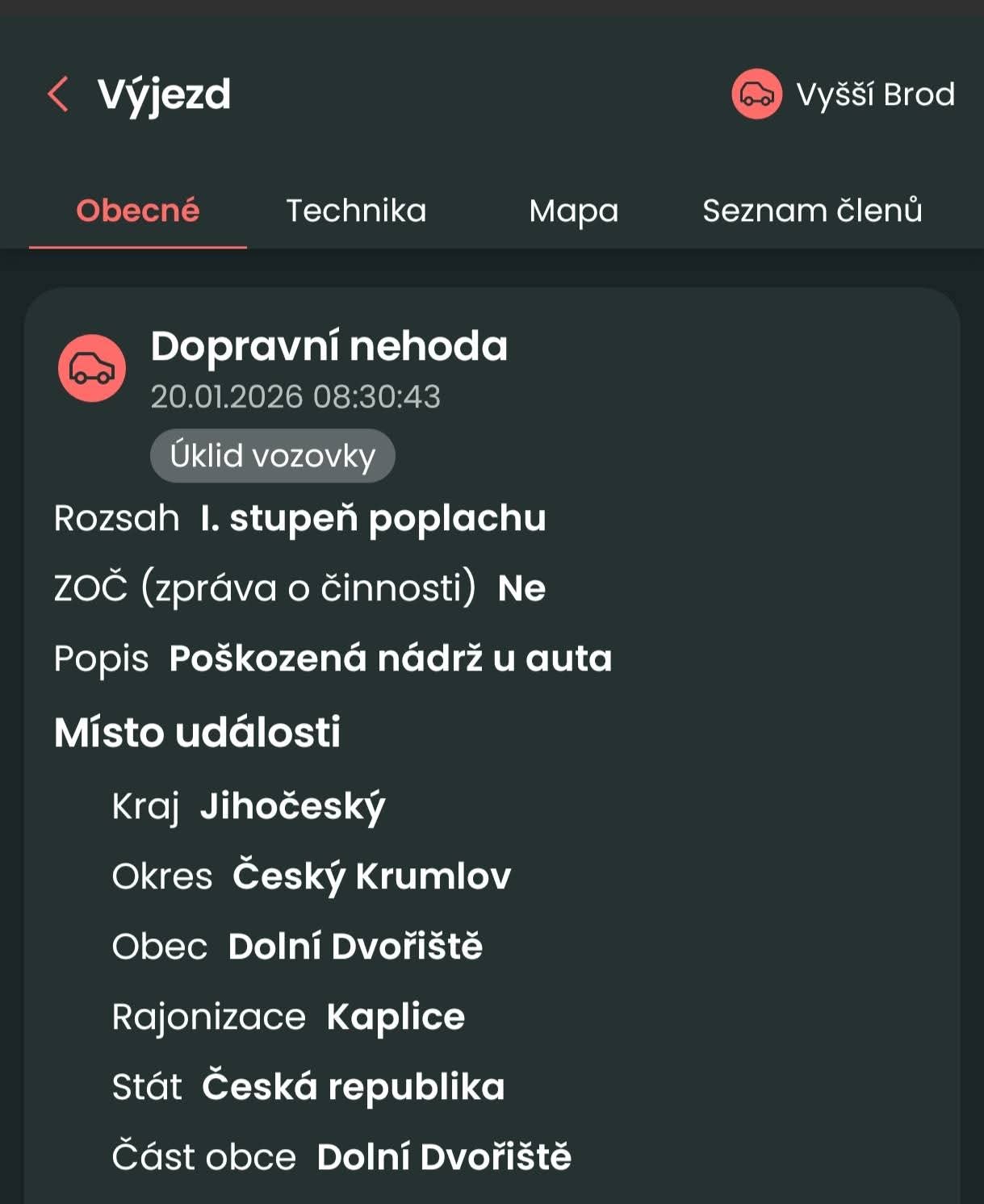Tap the Stát value Česká republika

tap(354, 1087)
